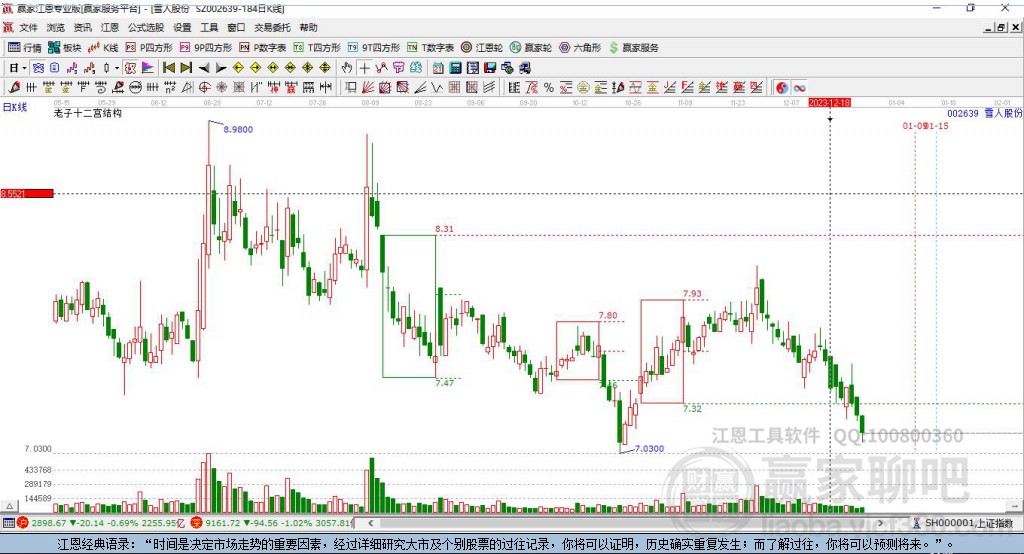Click the 沪 Shanghai index status icon
Image resolution: width=1024 pixels, height=554 pixels.
tap(23, 523)
